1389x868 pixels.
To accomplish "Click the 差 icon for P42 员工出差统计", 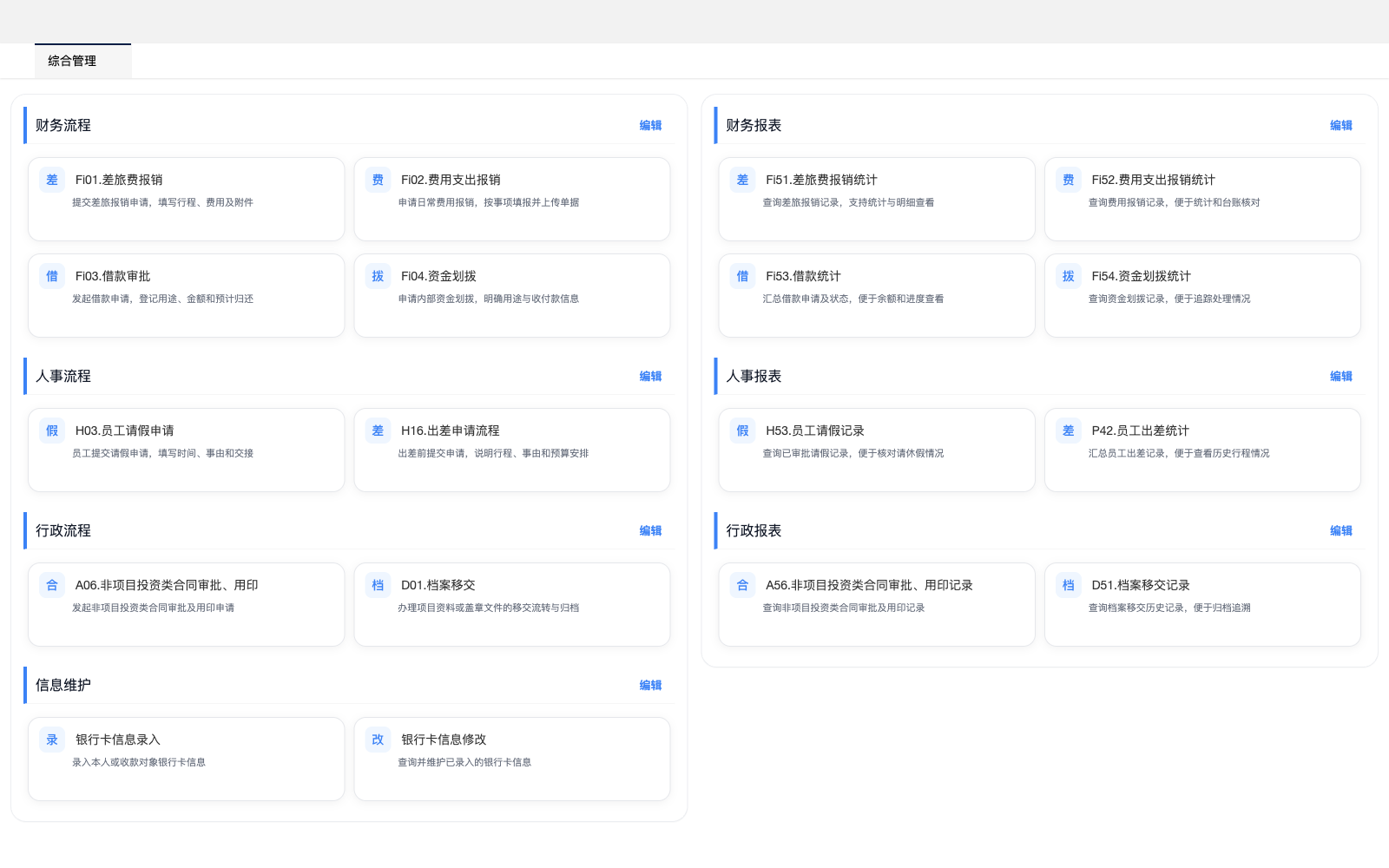I will pyautogui.click(x=1068, y=431).
